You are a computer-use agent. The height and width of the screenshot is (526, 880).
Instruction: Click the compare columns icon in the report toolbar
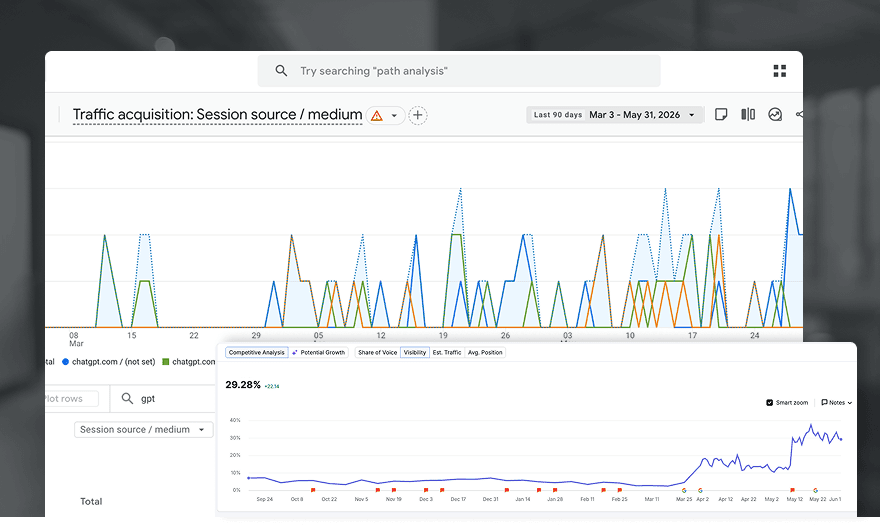pyautogui.click(x=748, y=115)
